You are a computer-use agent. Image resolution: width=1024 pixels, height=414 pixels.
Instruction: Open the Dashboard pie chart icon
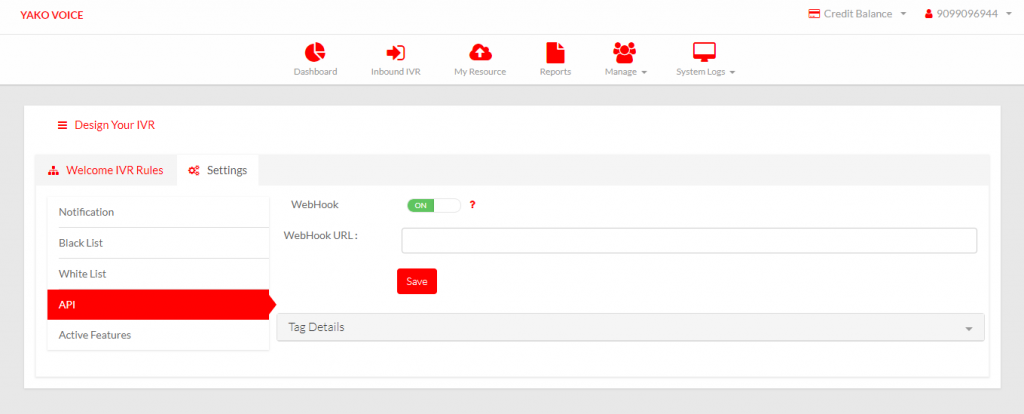[315, 52]
